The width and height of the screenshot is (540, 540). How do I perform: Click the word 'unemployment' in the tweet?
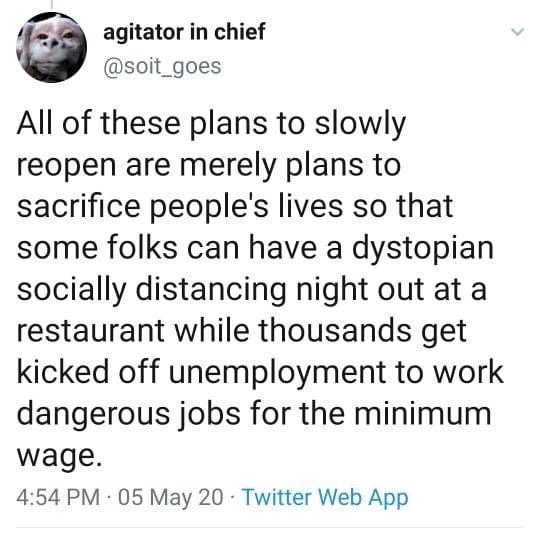pos(277,373)
